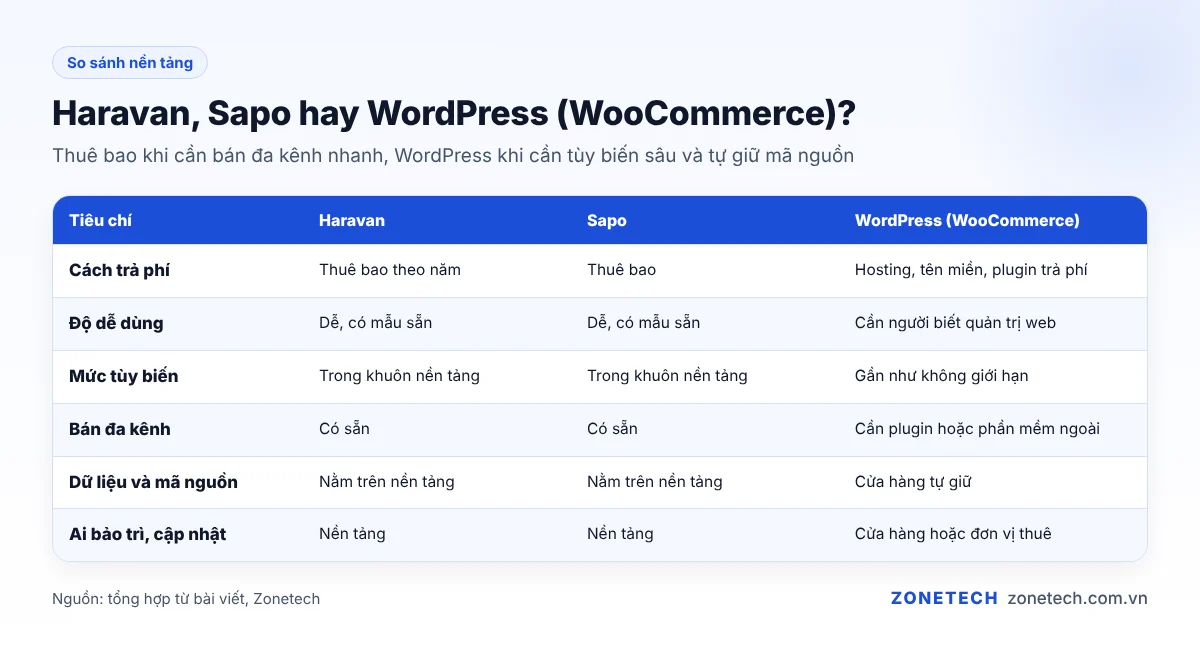This screenshot has height=649, width=1200.
Task: Click Haravan's "Dễ, có mẫu sẵn" cell
Action: 376,323
